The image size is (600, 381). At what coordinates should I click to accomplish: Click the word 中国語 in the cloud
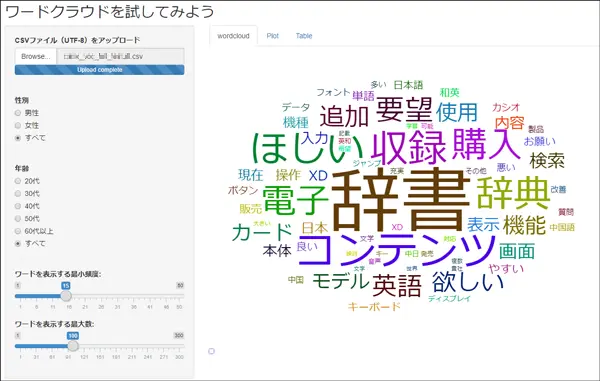coord(562,227)
